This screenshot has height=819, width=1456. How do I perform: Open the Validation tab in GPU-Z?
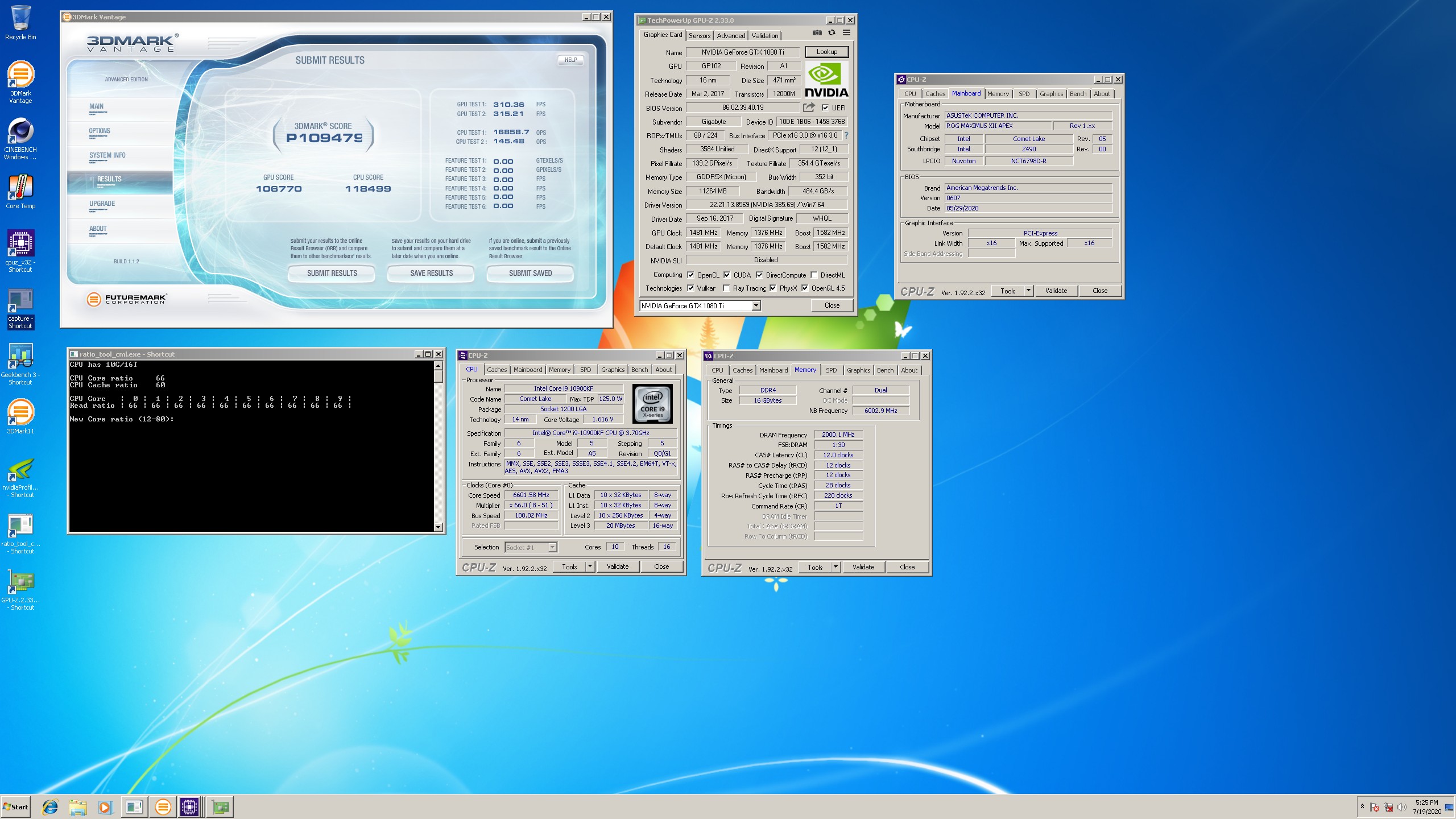click(x=765, y=35)
